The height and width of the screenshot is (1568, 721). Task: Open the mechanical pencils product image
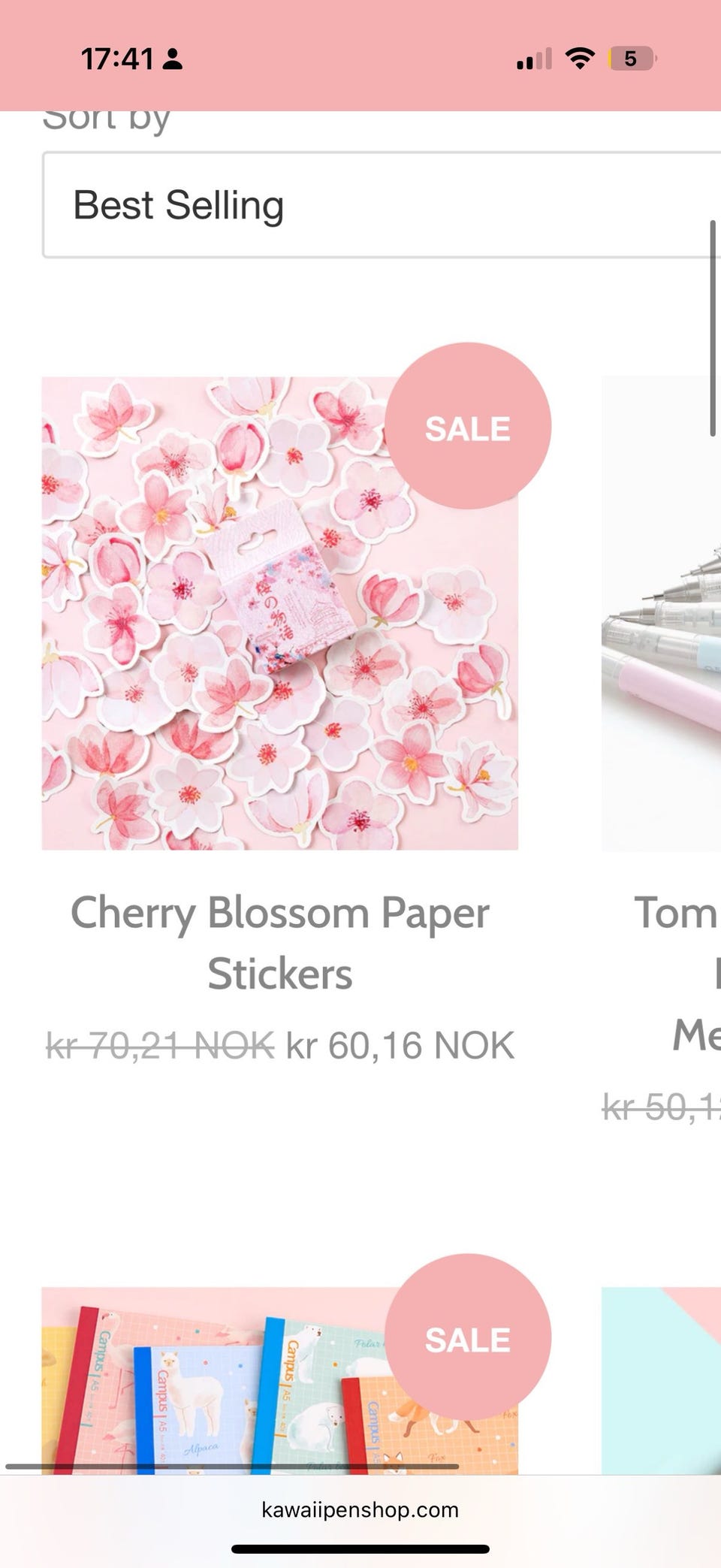pyautogui.click(x=661, y=613)
